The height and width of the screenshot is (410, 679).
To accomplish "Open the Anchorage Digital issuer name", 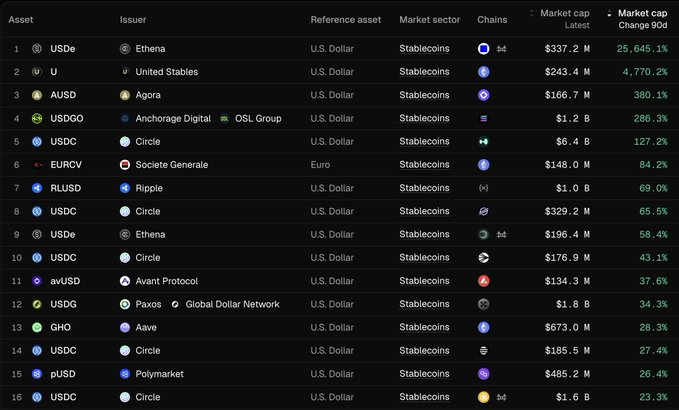I will tap(173, 118).
